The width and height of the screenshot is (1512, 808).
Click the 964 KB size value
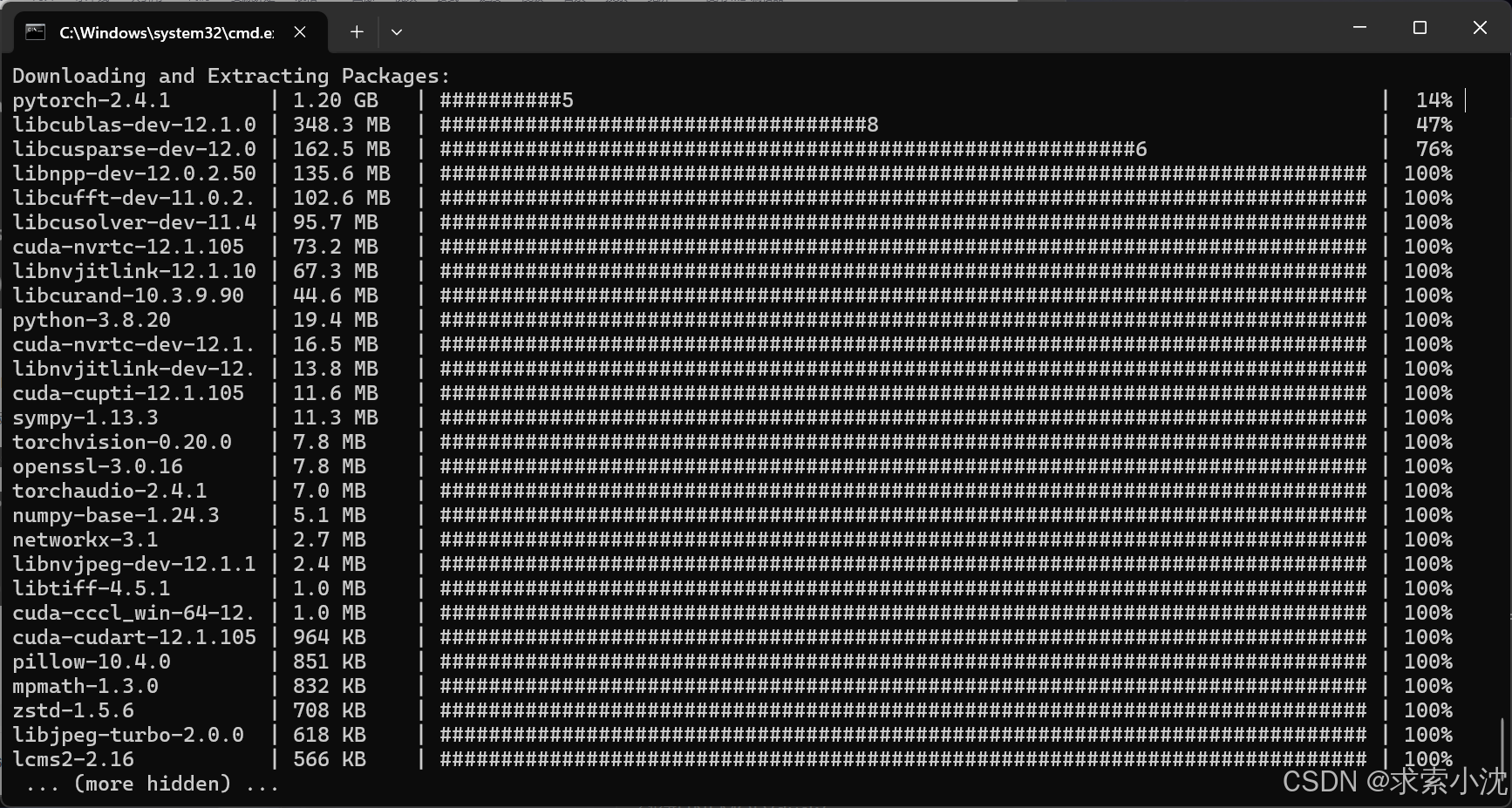click(330, 637)
